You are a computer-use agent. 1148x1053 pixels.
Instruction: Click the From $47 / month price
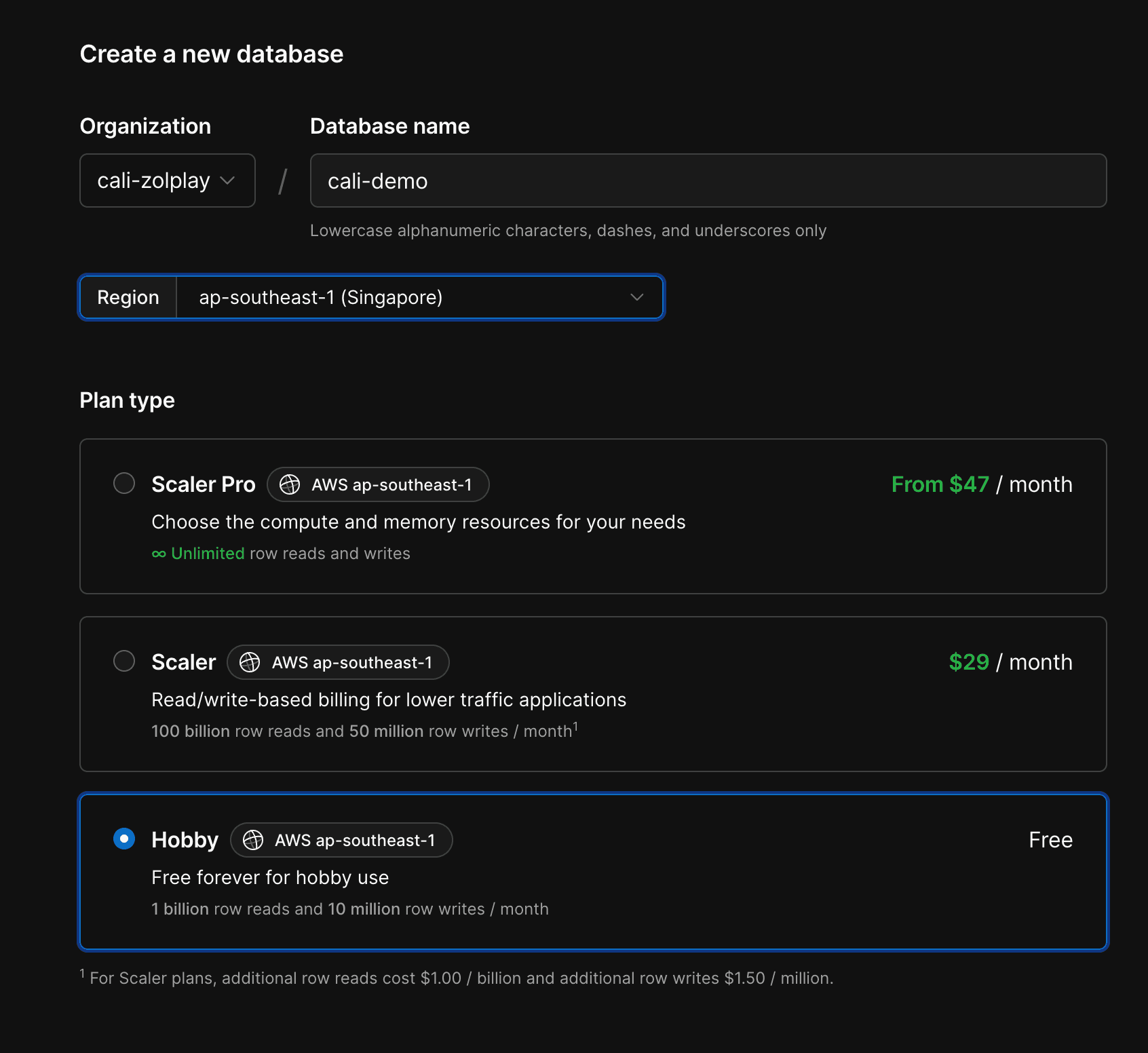point(981,484)
